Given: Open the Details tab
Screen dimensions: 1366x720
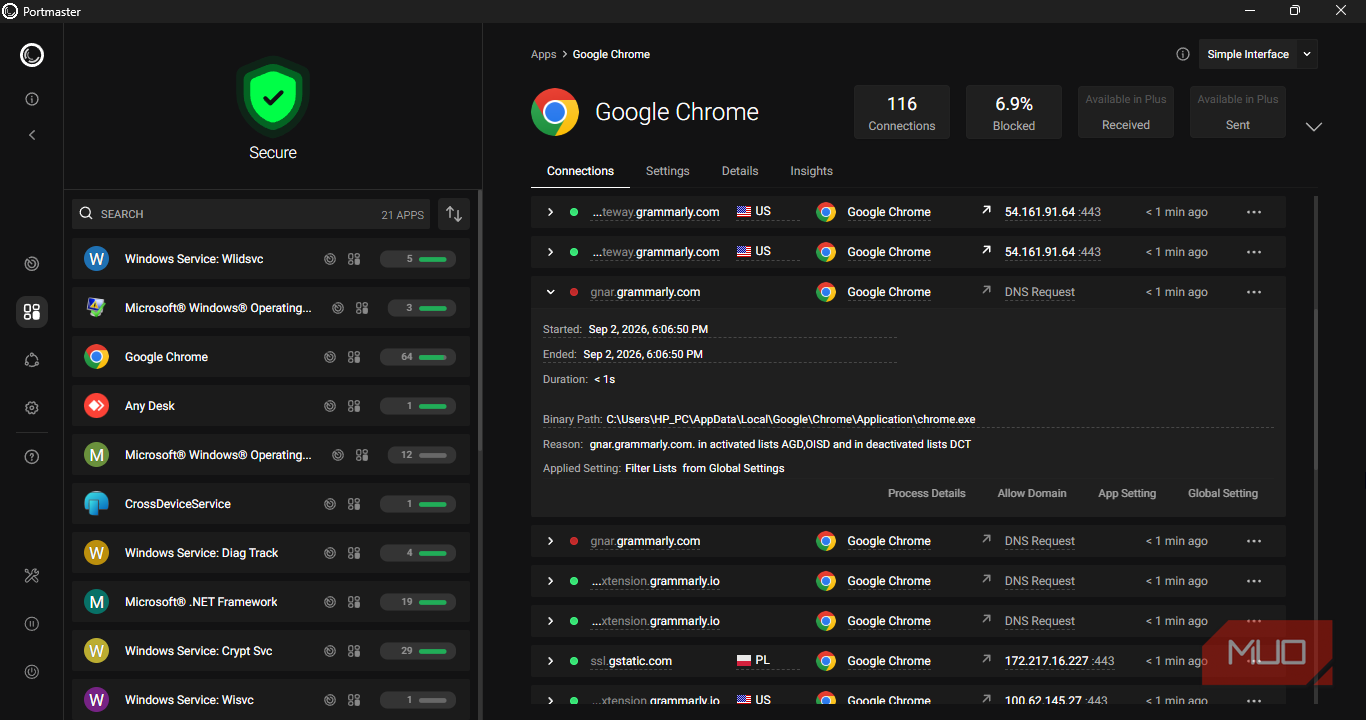Looking at the screenshot, I should click(x=740, y=171).
